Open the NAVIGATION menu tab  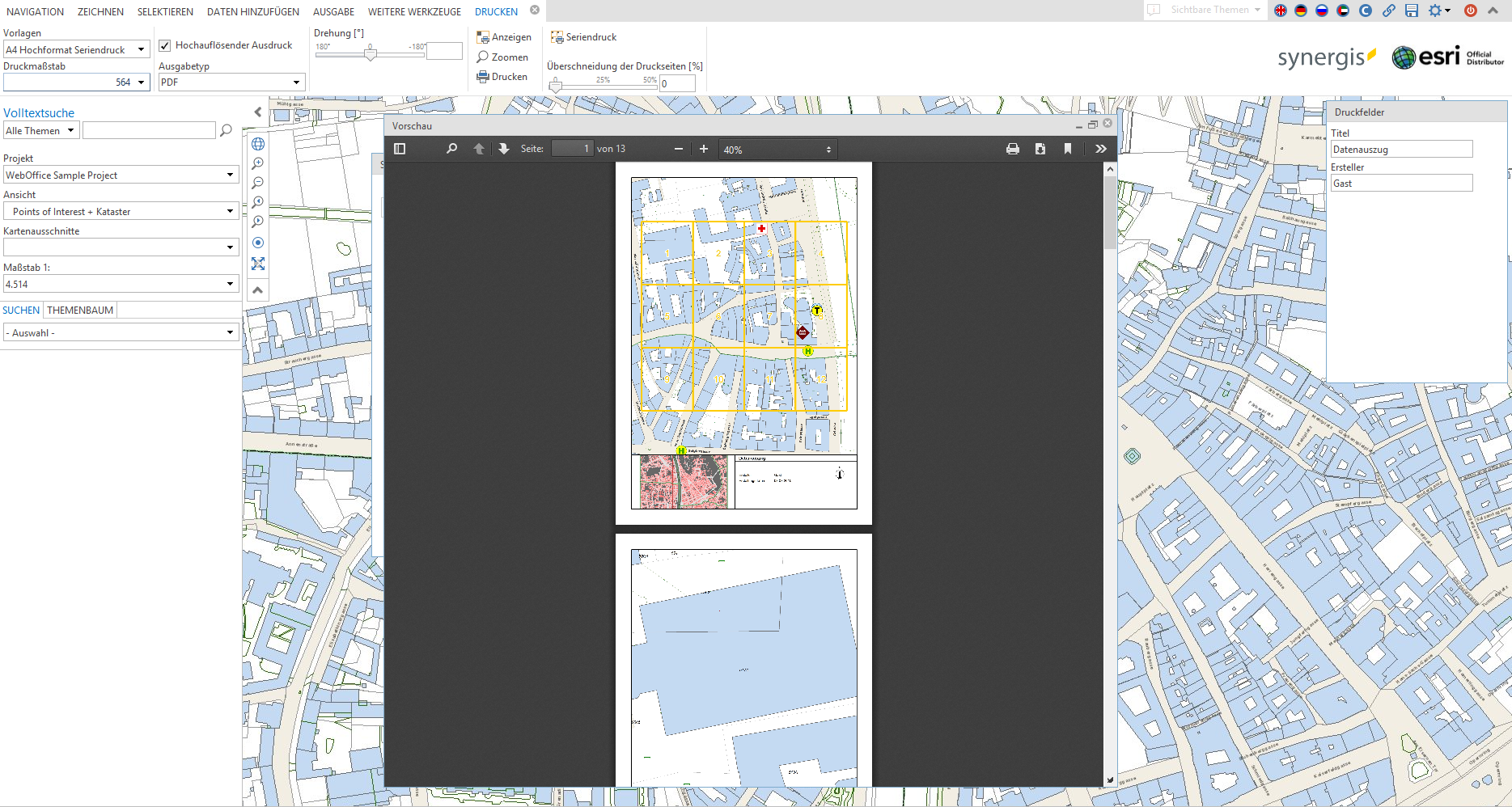click(x=35, y=12)
